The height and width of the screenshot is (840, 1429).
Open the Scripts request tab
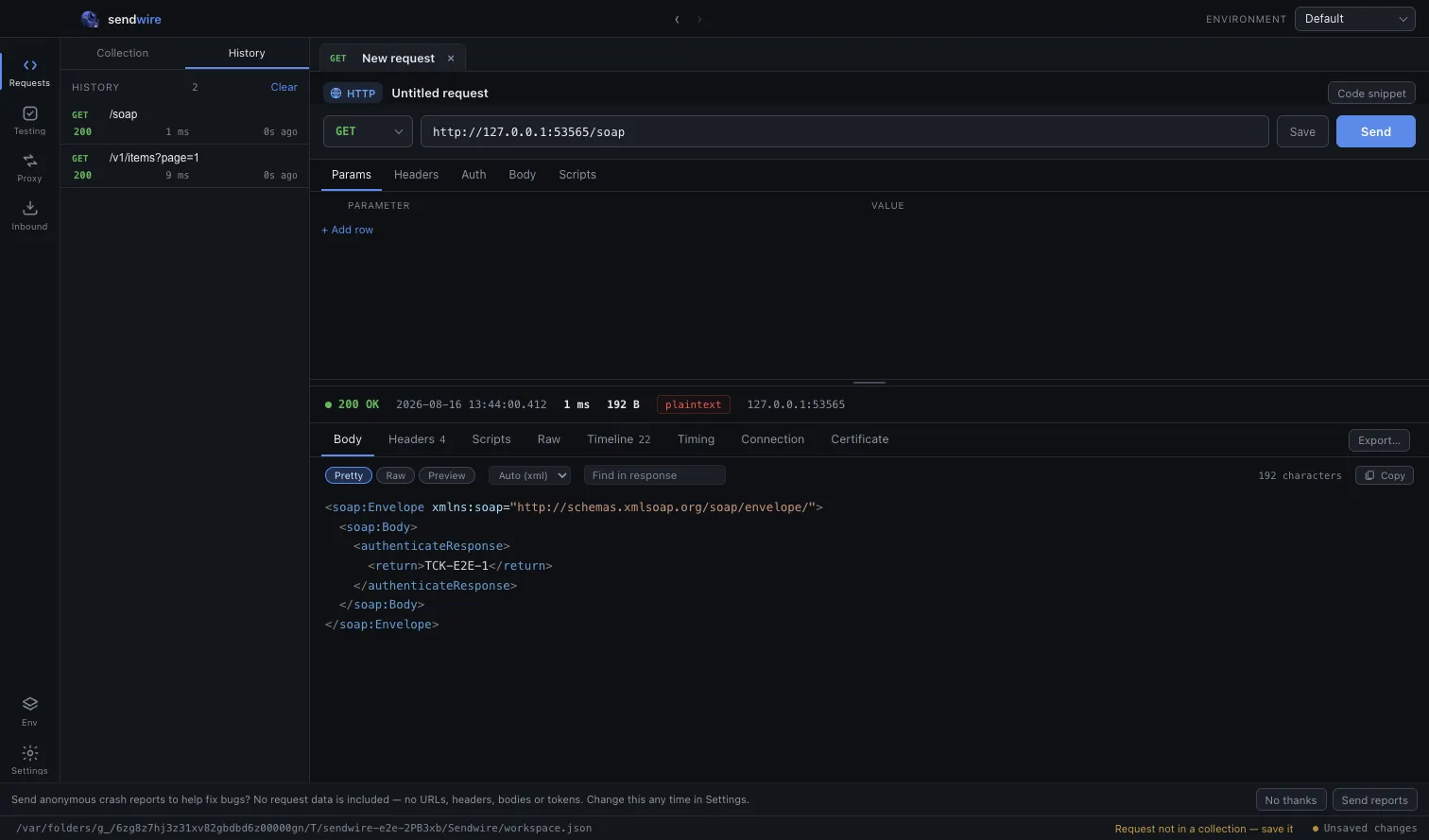click(577, 175)
